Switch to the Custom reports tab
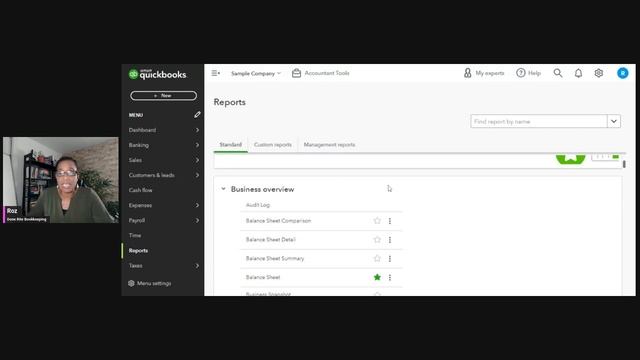Screen dimensions: 640x360 pos(273,144)
